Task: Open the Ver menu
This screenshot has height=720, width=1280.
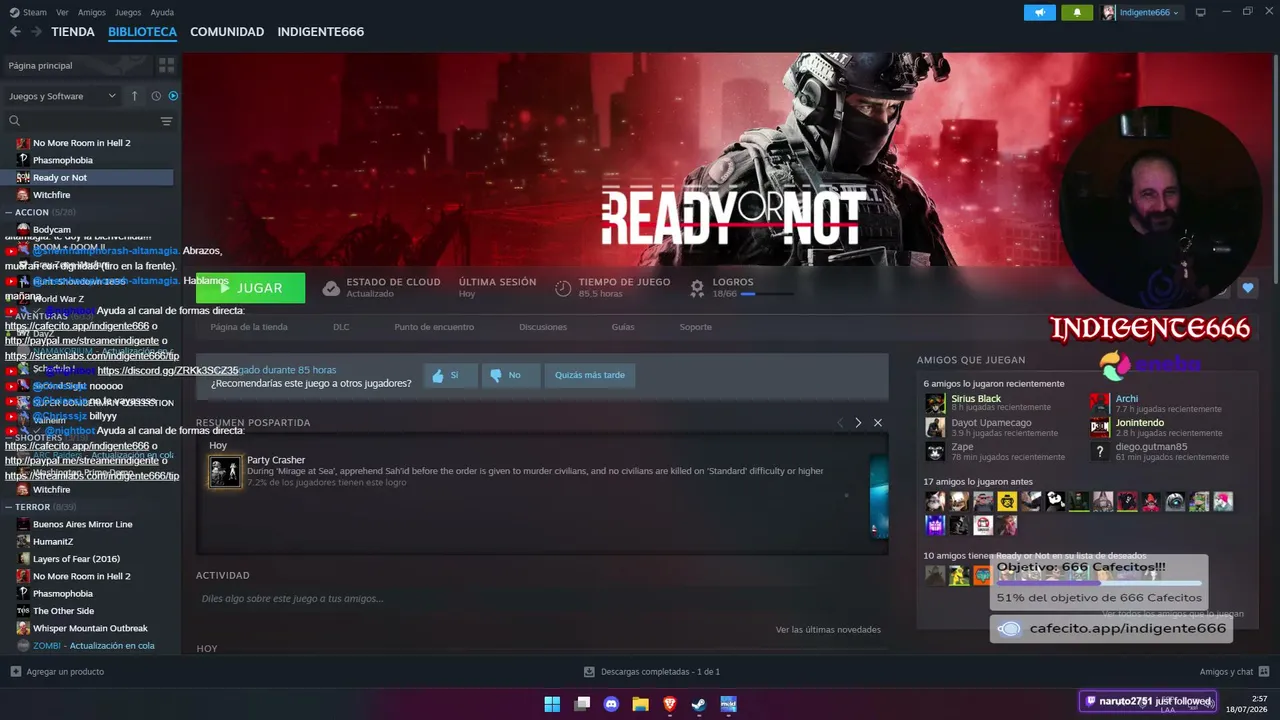Action: click(62, 12)
